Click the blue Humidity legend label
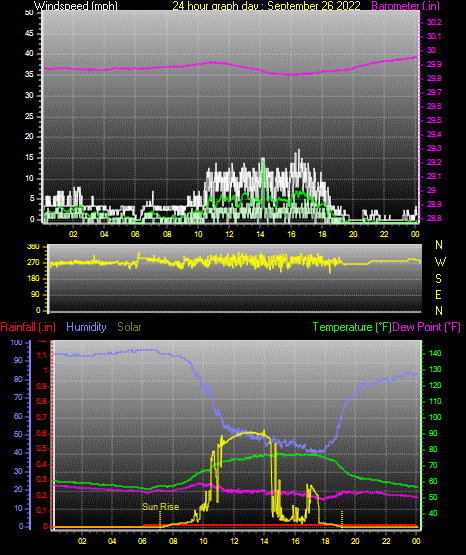The width and height of the screenshot is (466, 555). [86, 327]
